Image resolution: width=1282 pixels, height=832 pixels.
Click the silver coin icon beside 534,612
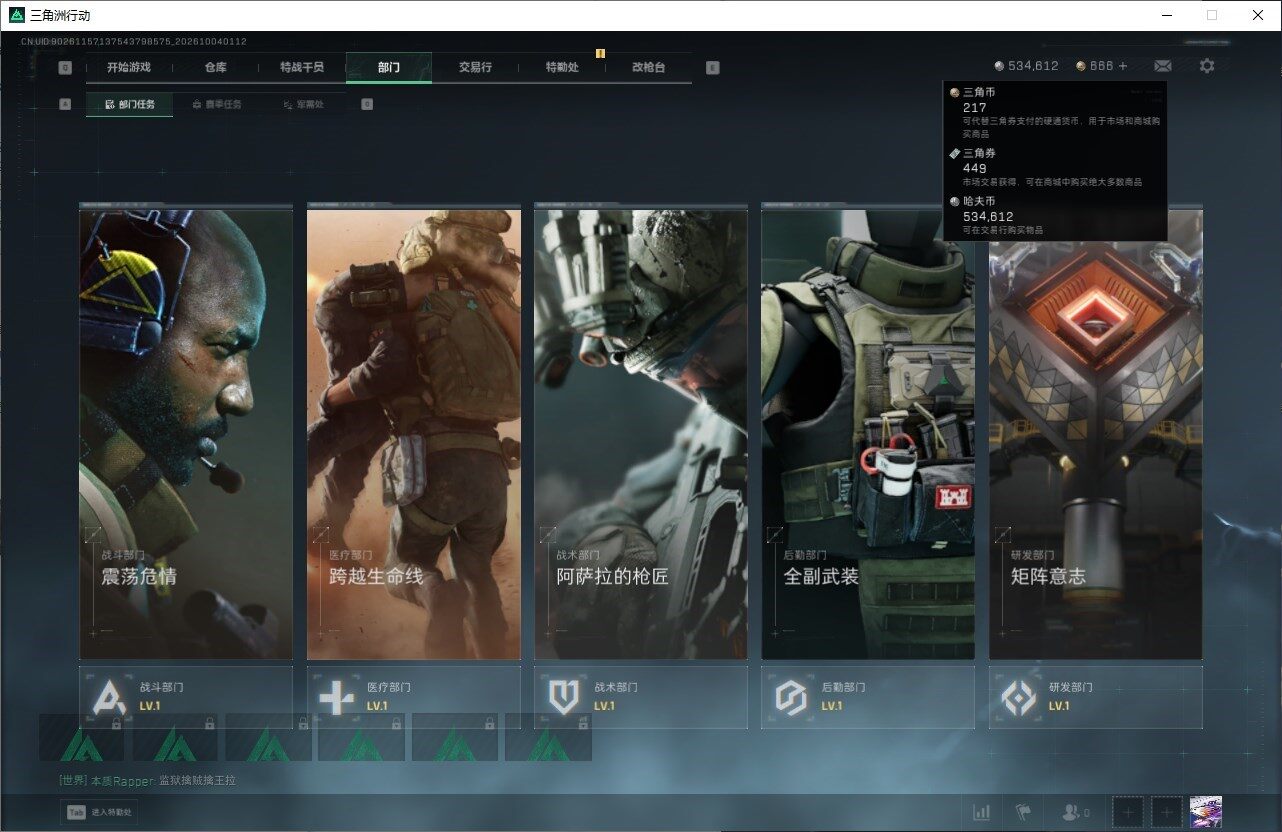click(x=999, y=66)
